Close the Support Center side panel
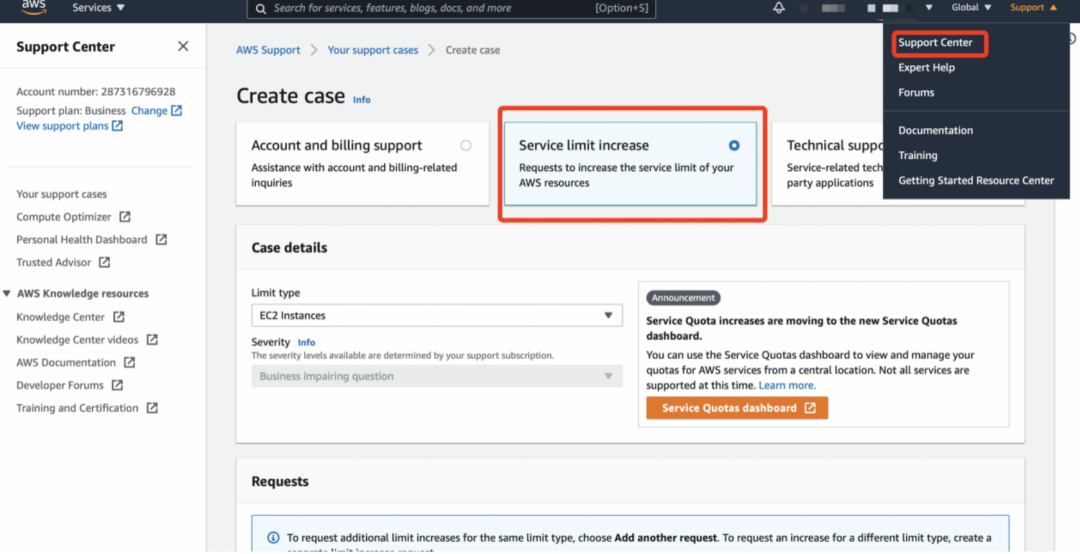The image size is (1080, 554). point(183,46)
